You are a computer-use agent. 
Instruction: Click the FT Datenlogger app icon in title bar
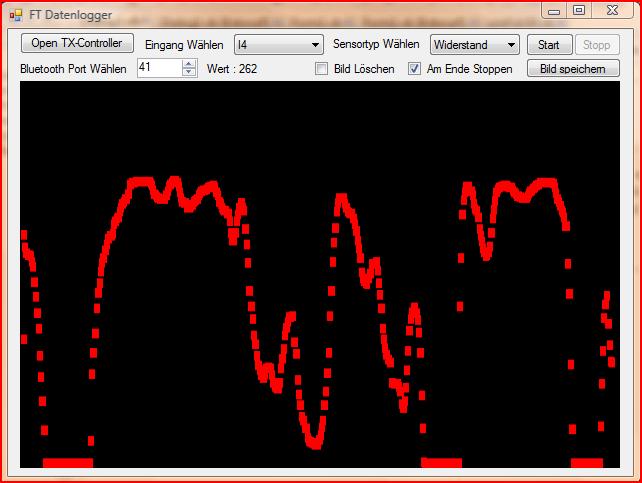pyautogui.click(x=16, y=16)
